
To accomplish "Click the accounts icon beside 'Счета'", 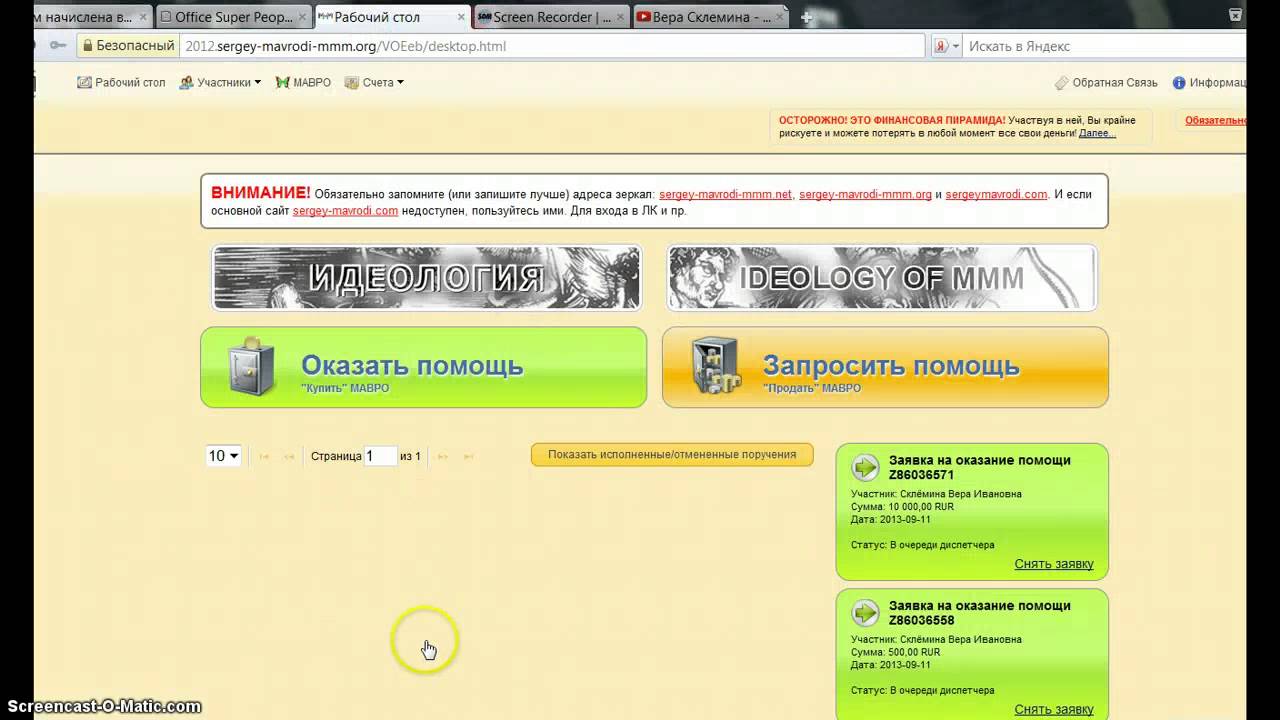I will (x=352, y=83).
